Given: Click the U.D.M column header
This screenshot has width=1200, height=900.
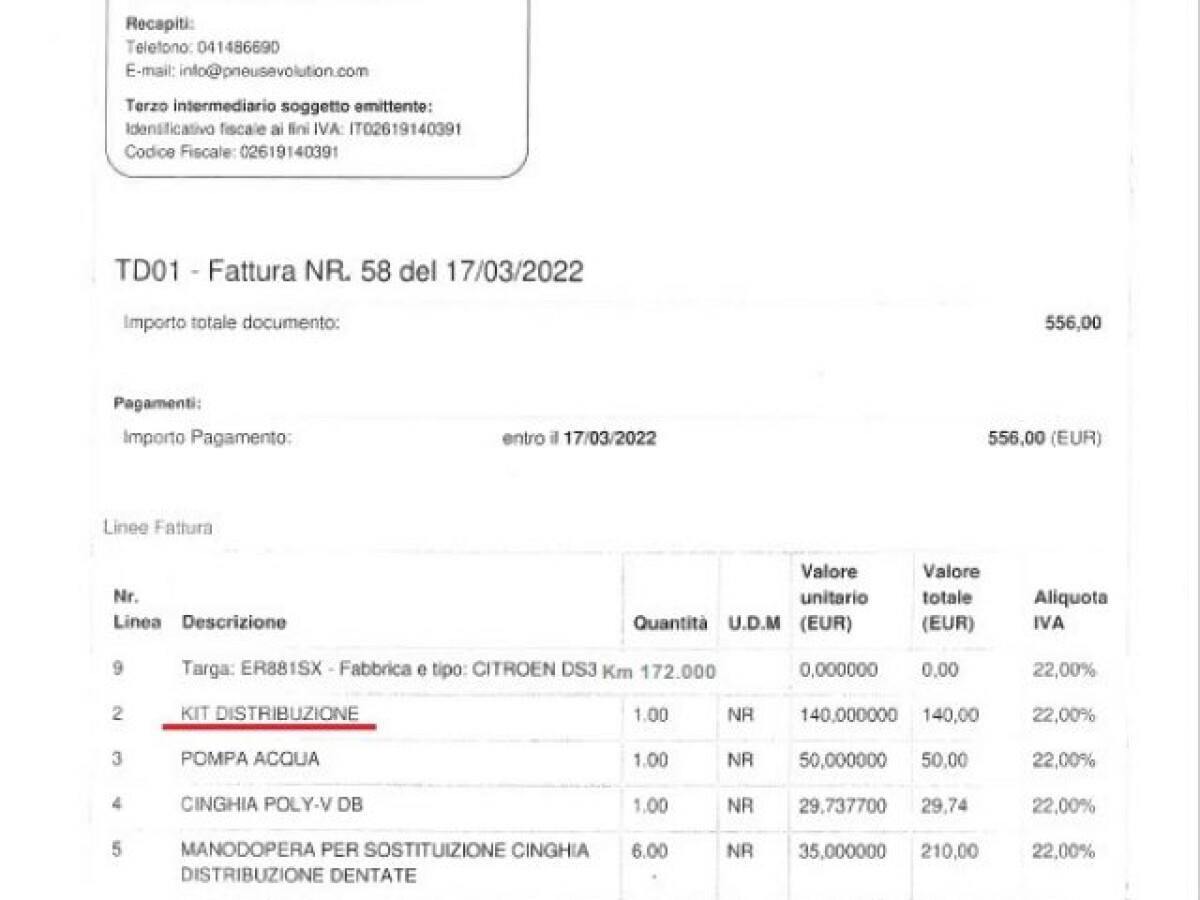Looking at the screenshot, I should [754, 623].
